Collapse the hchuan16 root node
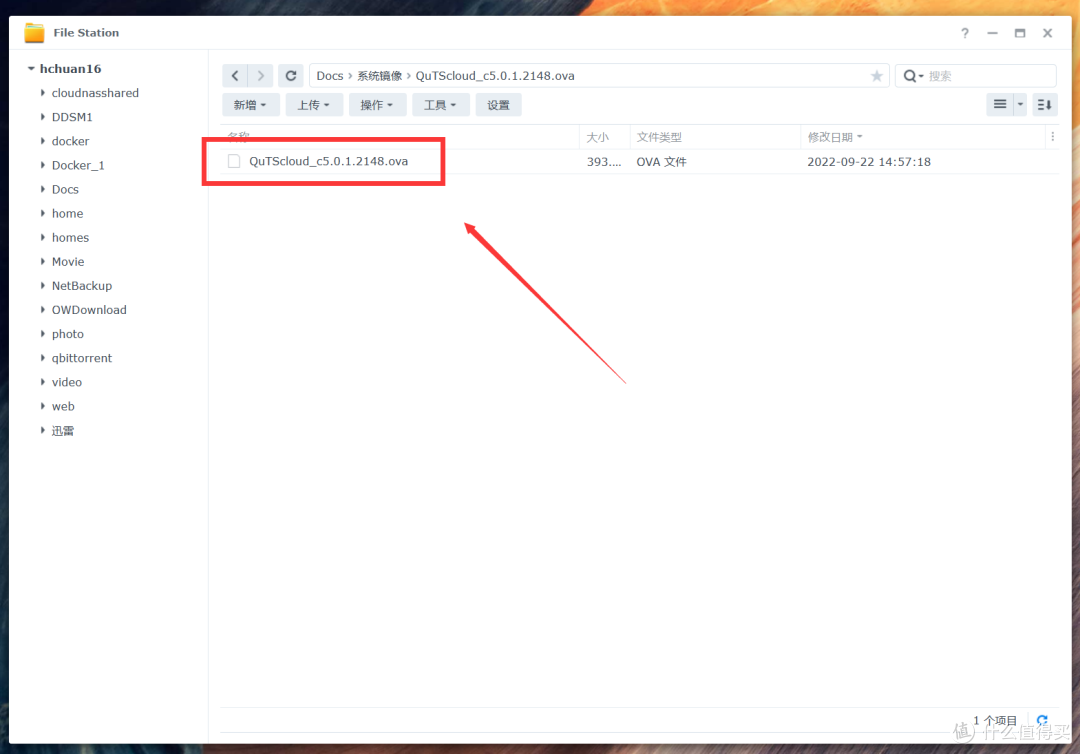 pos(31,68)
